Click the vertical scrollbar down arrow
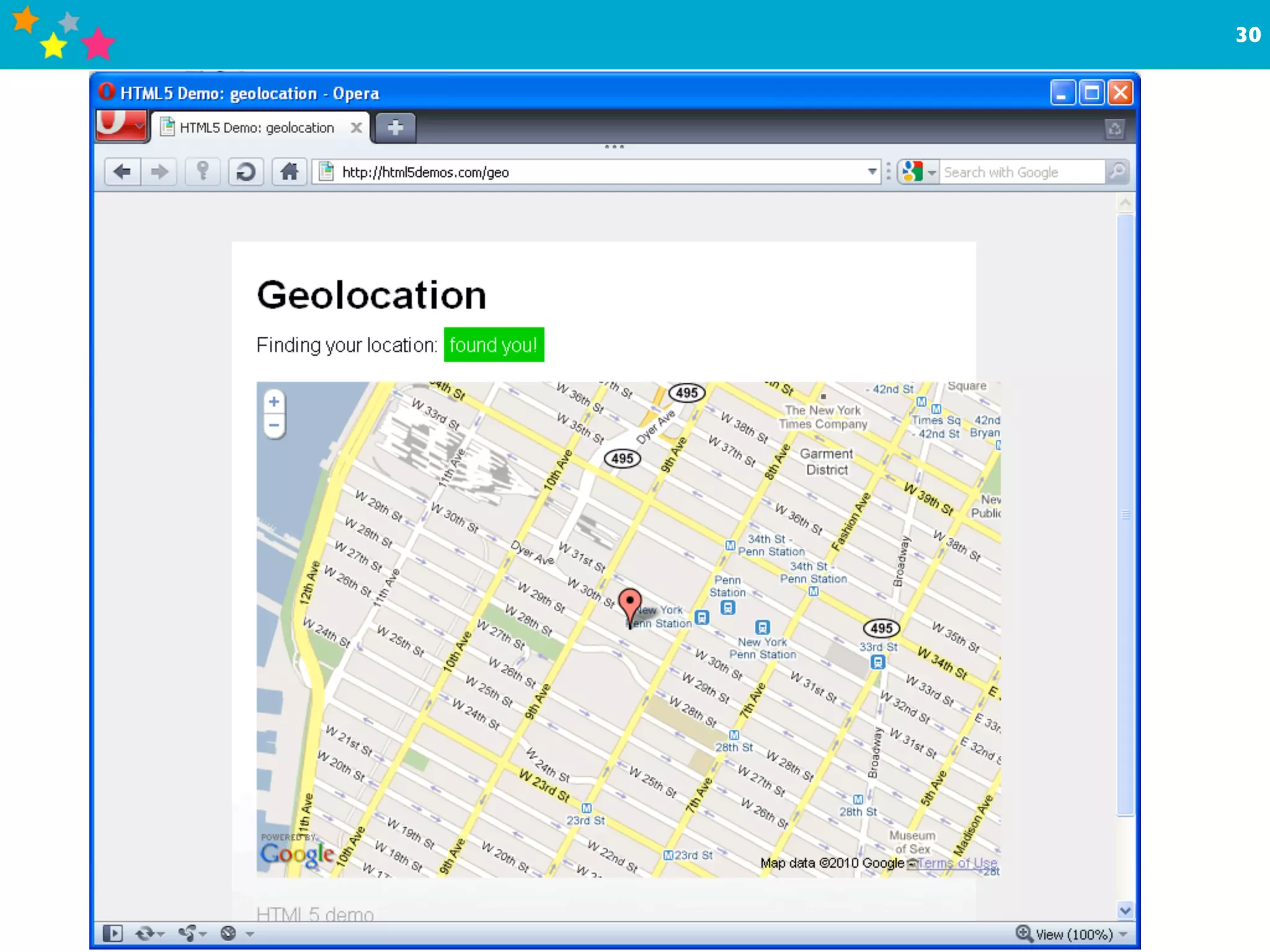Image resolution: width=1270 pixels, height=952 pixels. pyautogui.click(x=1126, y=910)
